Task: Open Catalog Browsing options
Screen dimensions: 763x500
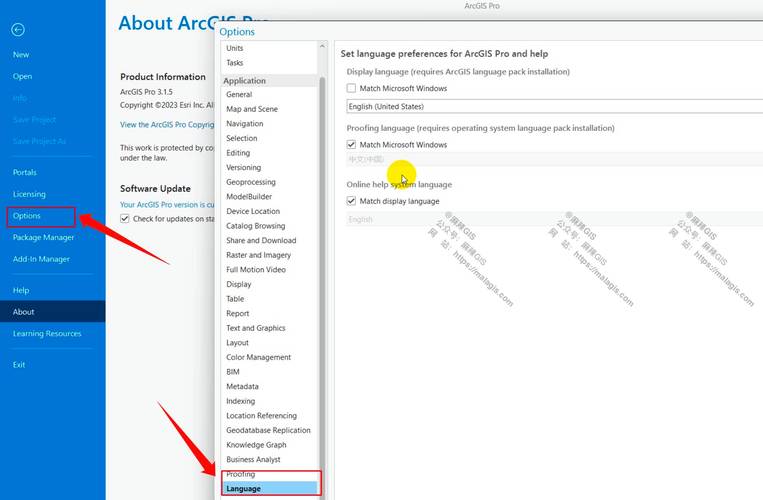Action: pos(256,226)
